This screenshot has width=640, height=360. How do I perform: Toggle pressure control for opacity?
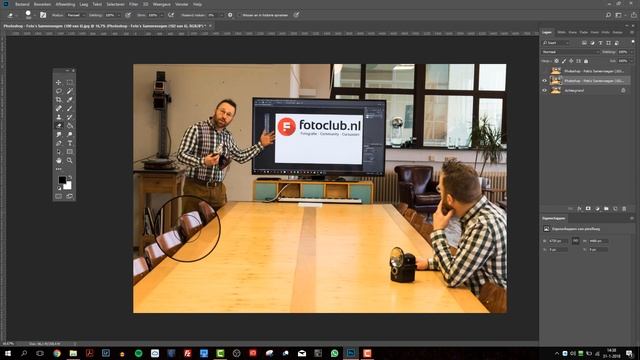pos(128,15)
